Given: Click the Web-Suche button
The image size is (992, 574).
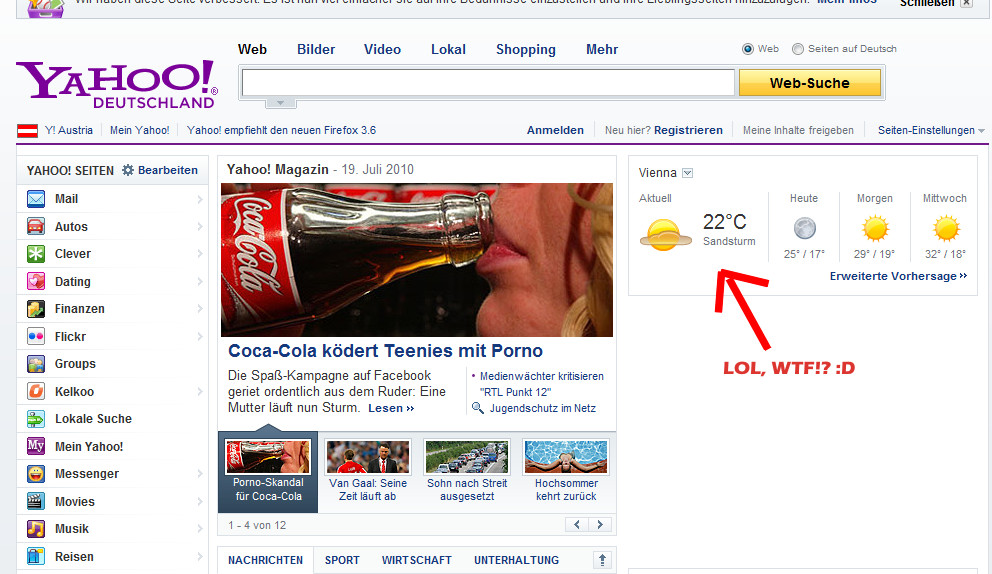Looking at the screenshot, I should [x=810, y=83].
